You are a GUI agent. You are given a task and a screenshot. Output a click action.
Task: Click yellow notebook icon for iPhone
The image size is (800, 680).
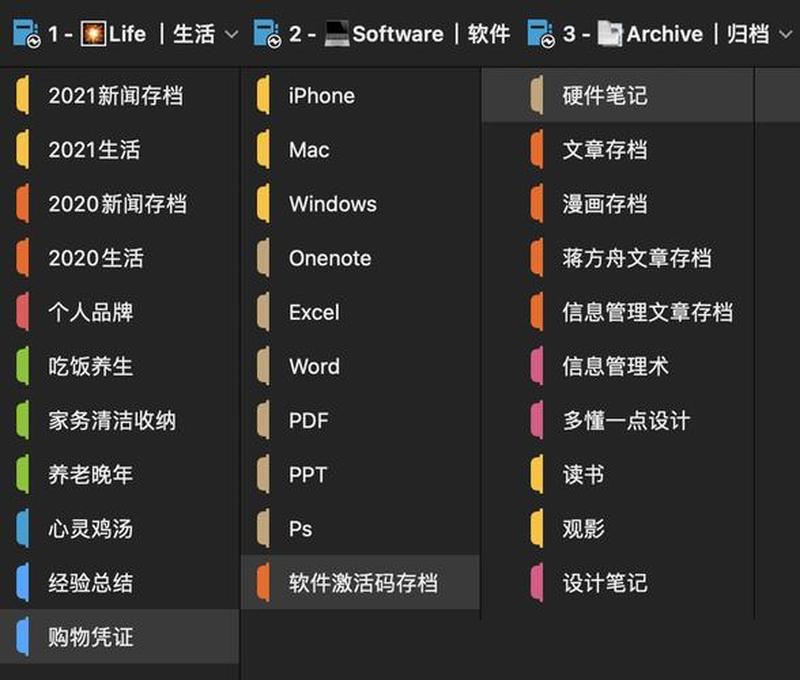pyautogui.click(x=263, y=94)
